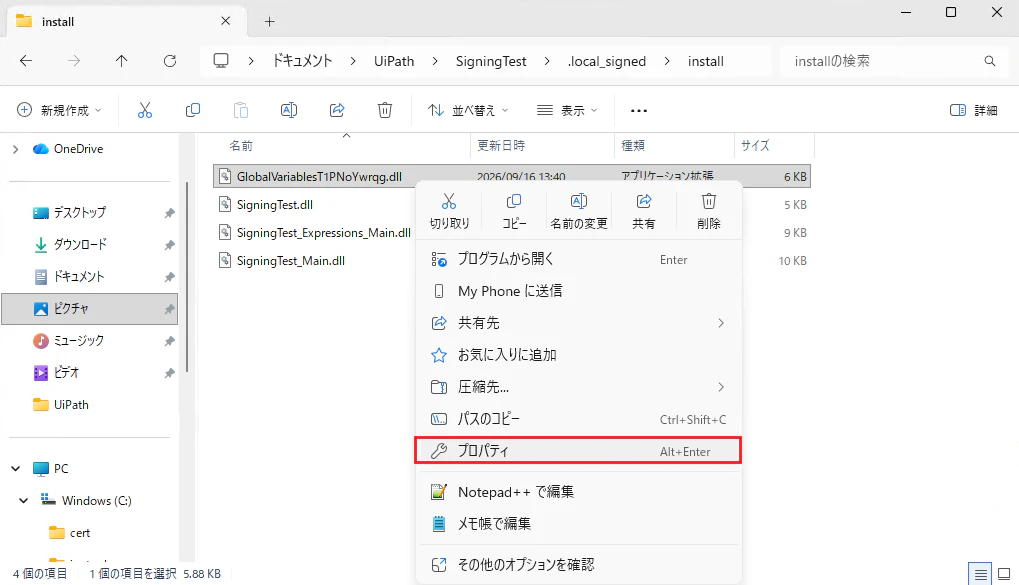This screenshot has width=1019, height=585.
Task: Click the Cut (切り取り) icon in context menu
Action: coord(449,202)
